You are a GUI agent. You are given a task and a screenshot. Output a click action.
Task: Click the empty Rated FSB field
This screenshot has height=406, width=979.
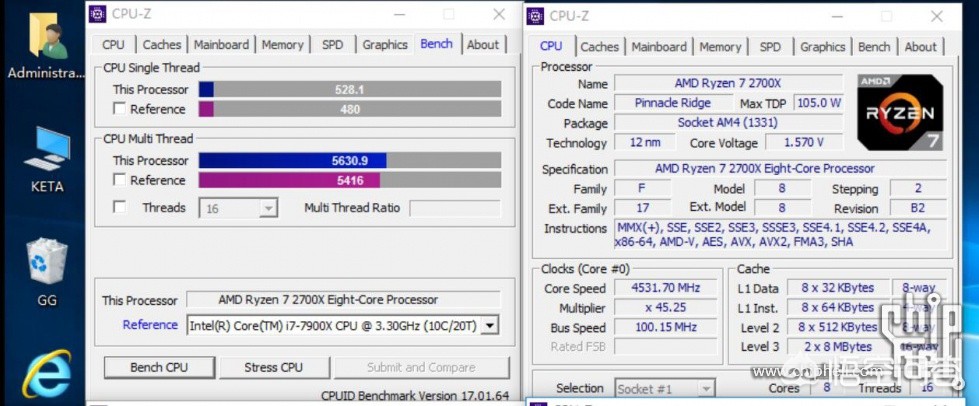(x=666, y=347)
